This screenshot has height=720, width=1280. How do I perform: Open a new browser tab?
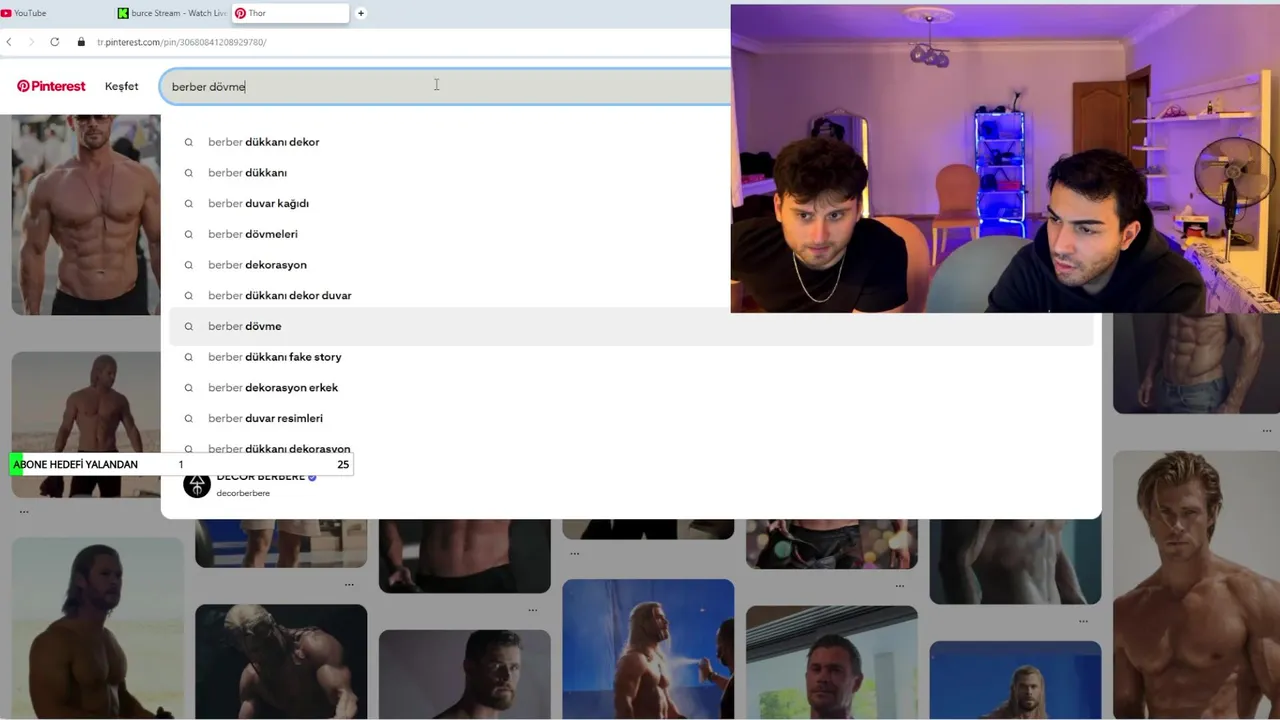coord(361,13)
